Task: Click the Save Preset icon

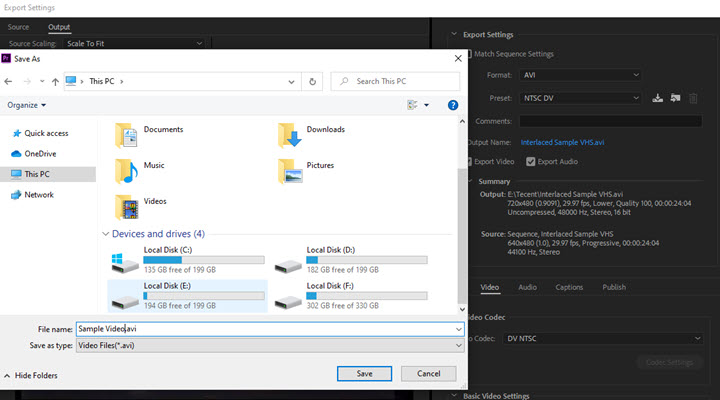Action: [658, 98]
